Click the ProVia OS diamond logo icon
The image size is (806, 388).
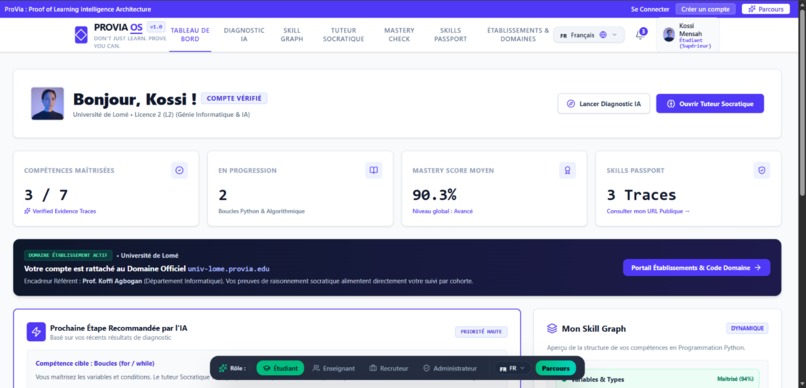pos(81,35)
